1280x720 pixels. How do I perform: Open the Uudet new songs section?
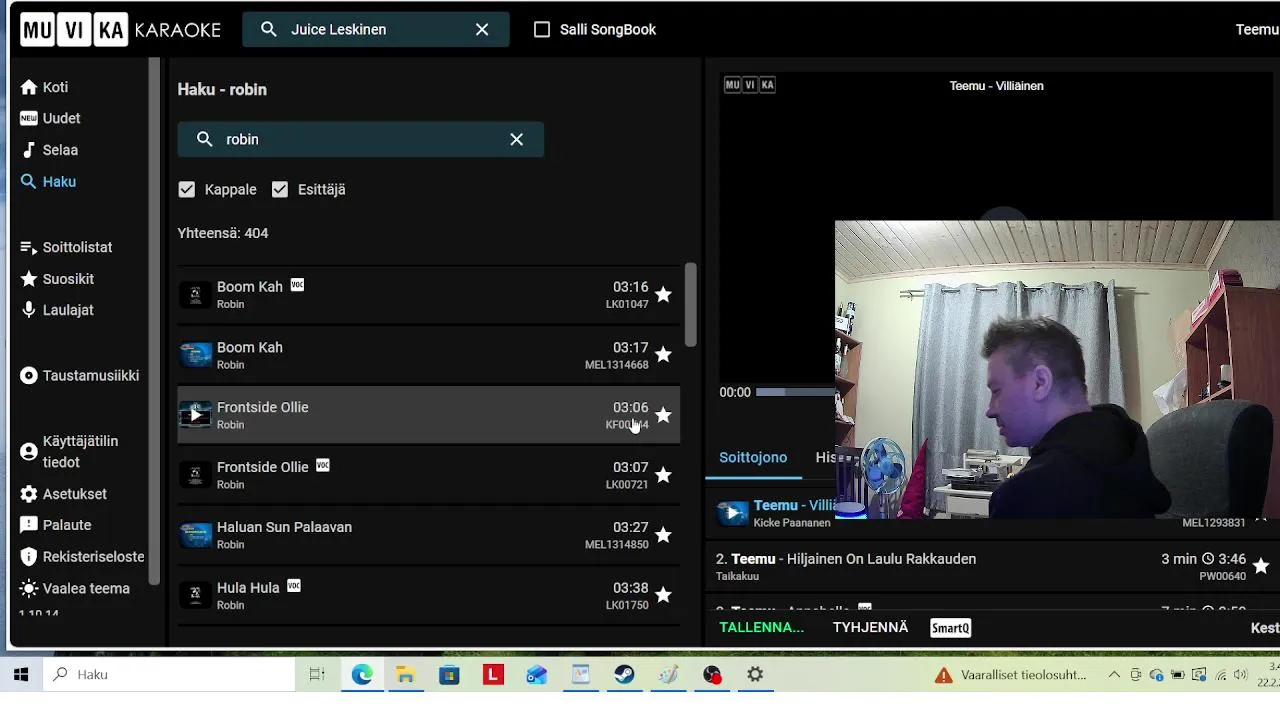[50, 118]
